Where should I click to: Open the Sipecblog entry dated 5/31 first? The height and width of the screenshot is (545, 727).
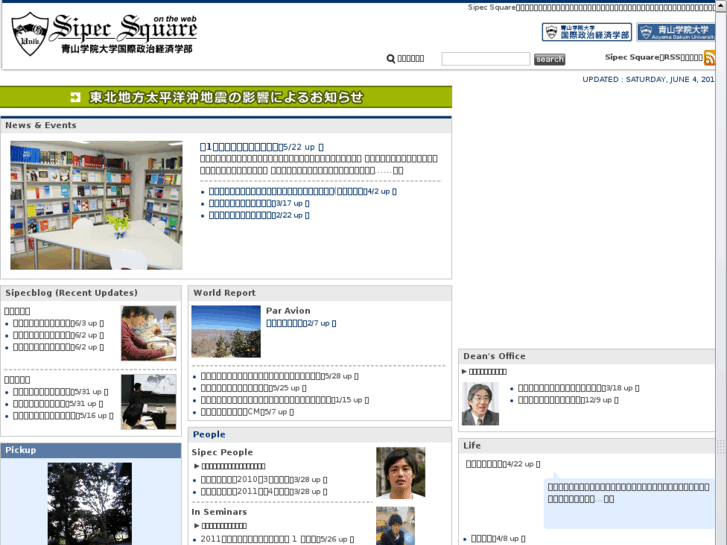click(60, 392)
